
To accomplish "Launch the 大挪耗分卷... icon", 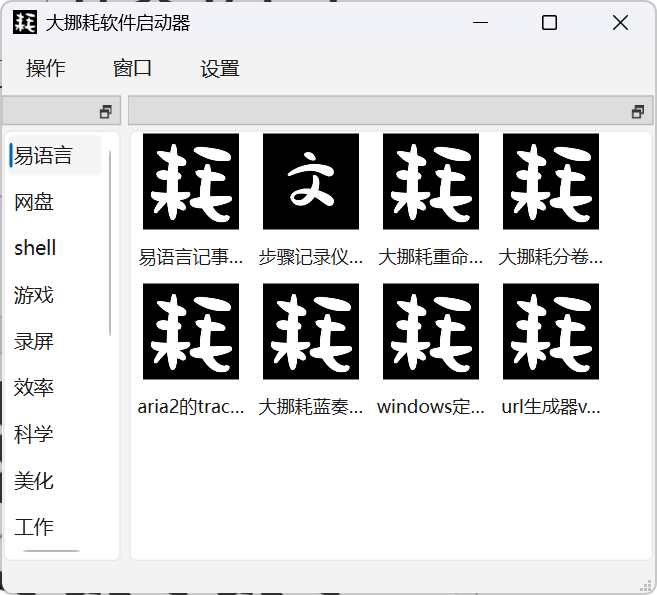I will [x=551, y=181].
